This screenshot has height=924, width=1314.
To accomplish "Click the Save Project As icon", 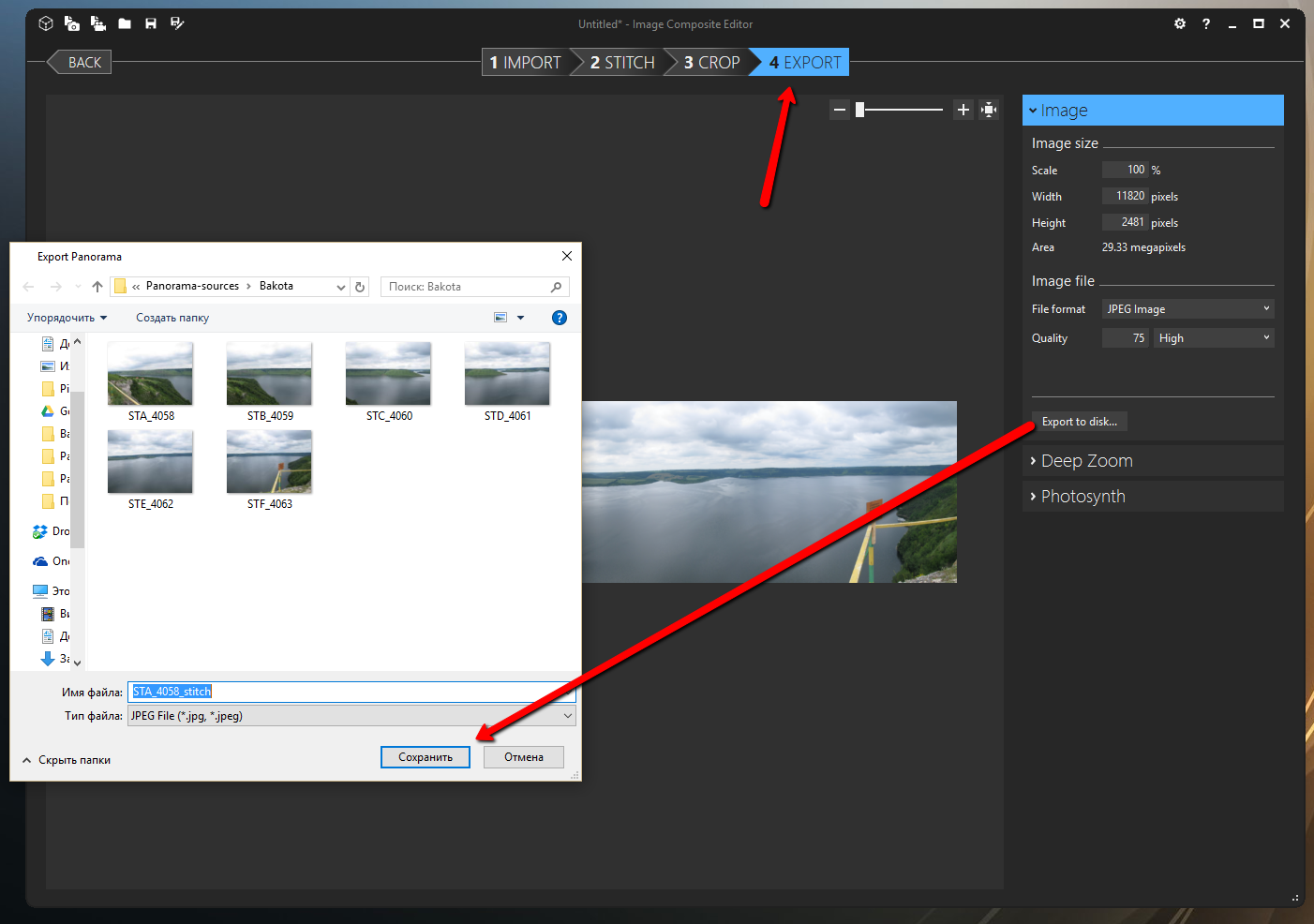I will (x=177, y=23).
